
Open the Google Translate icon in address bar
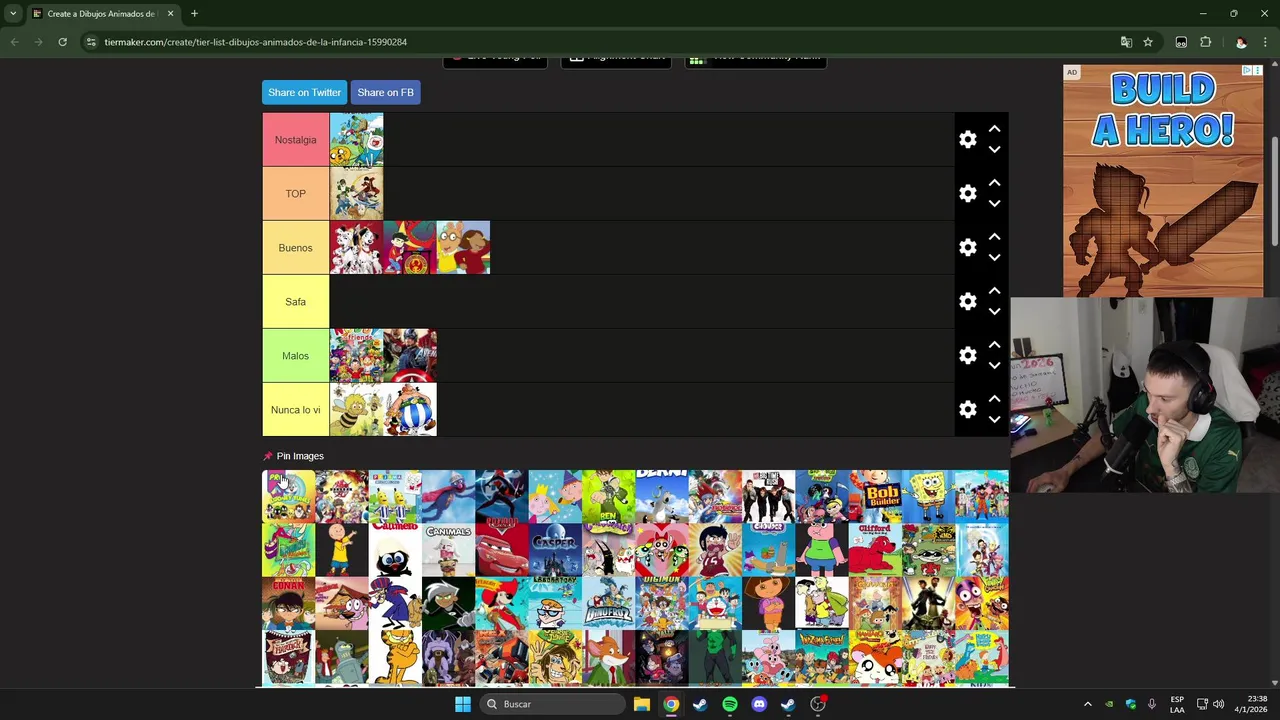(1126, 42)
